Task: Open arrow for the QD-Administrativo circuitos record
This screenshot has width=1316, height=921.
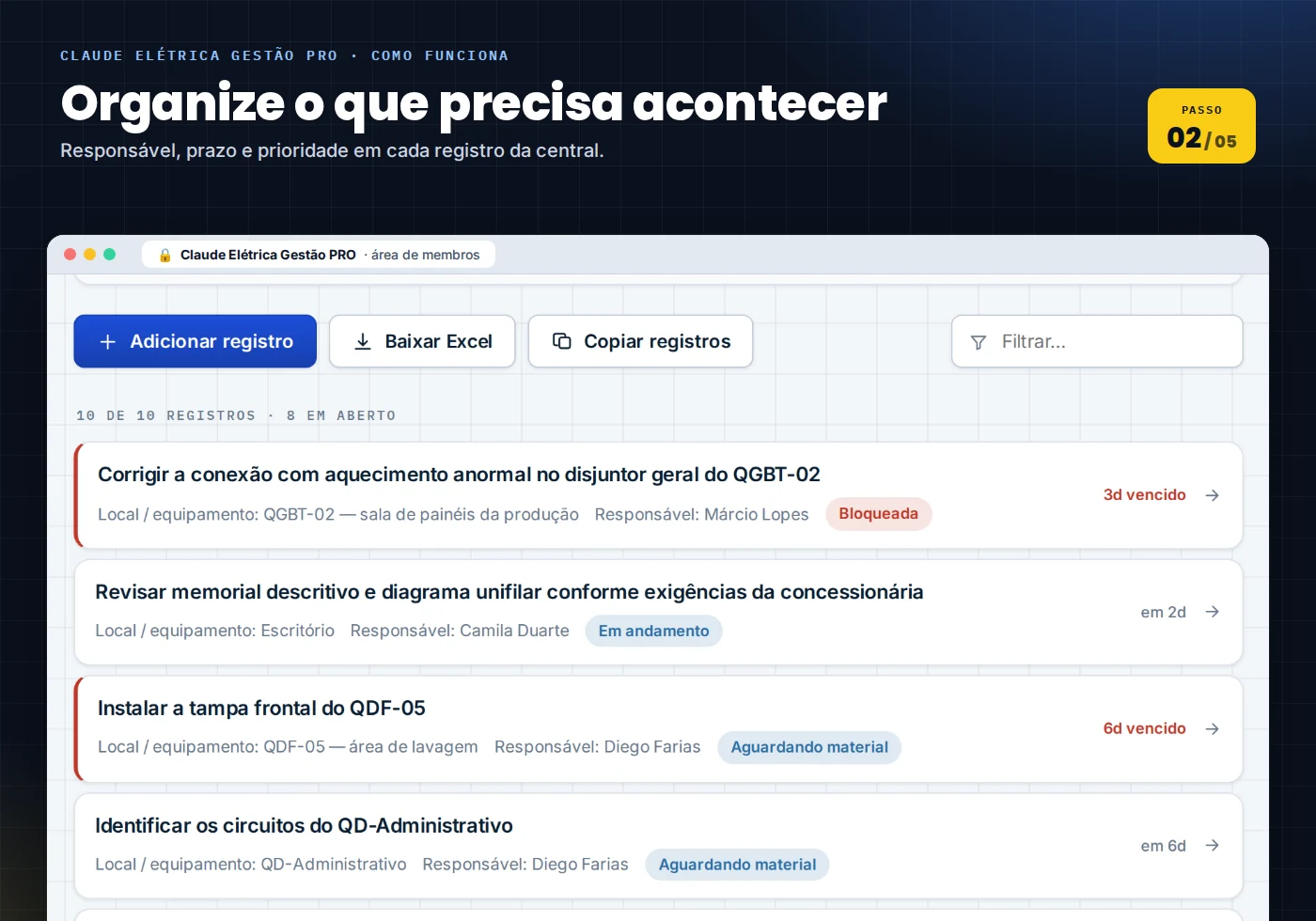Action: [x=1213, y=846]
